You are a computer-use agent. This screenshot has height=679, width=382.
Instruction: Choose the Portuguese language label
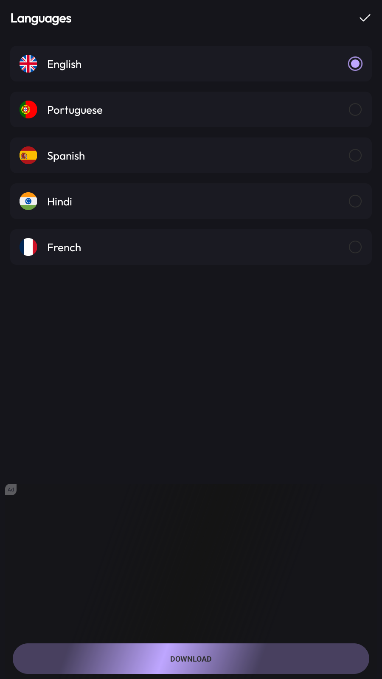[x=74, y=110]
